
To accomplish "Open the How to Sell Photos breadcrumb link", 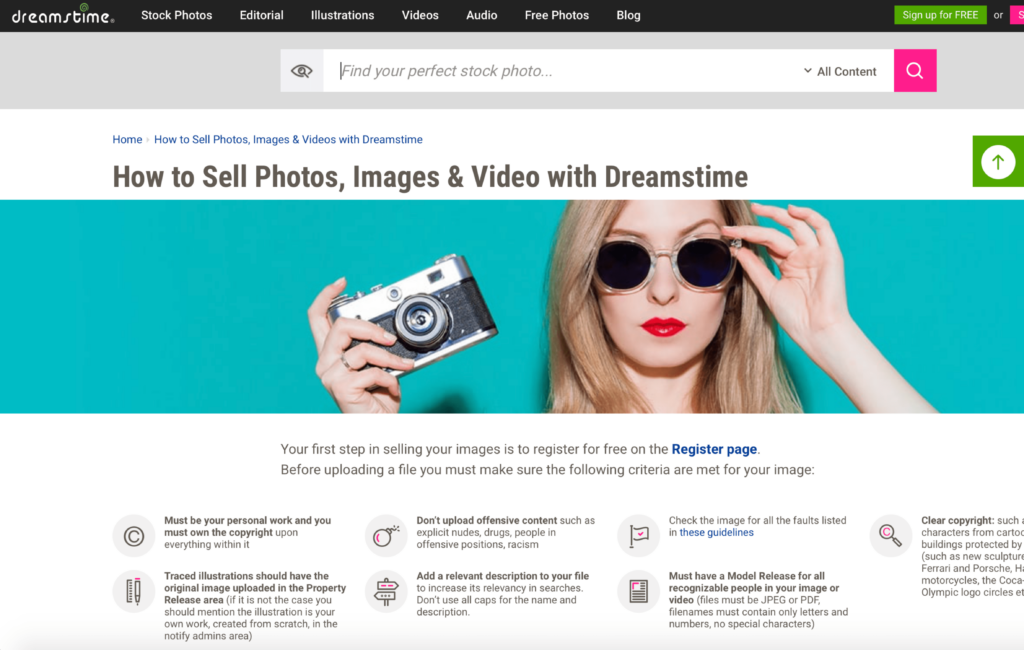I will pos(288,139).
